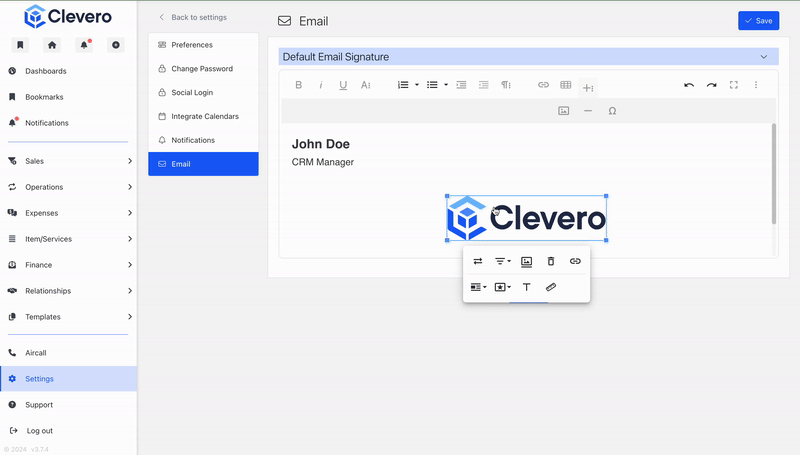Toggle underline formatting in editor toolbar
Screen dimensions: 800x455
point(343,85)
